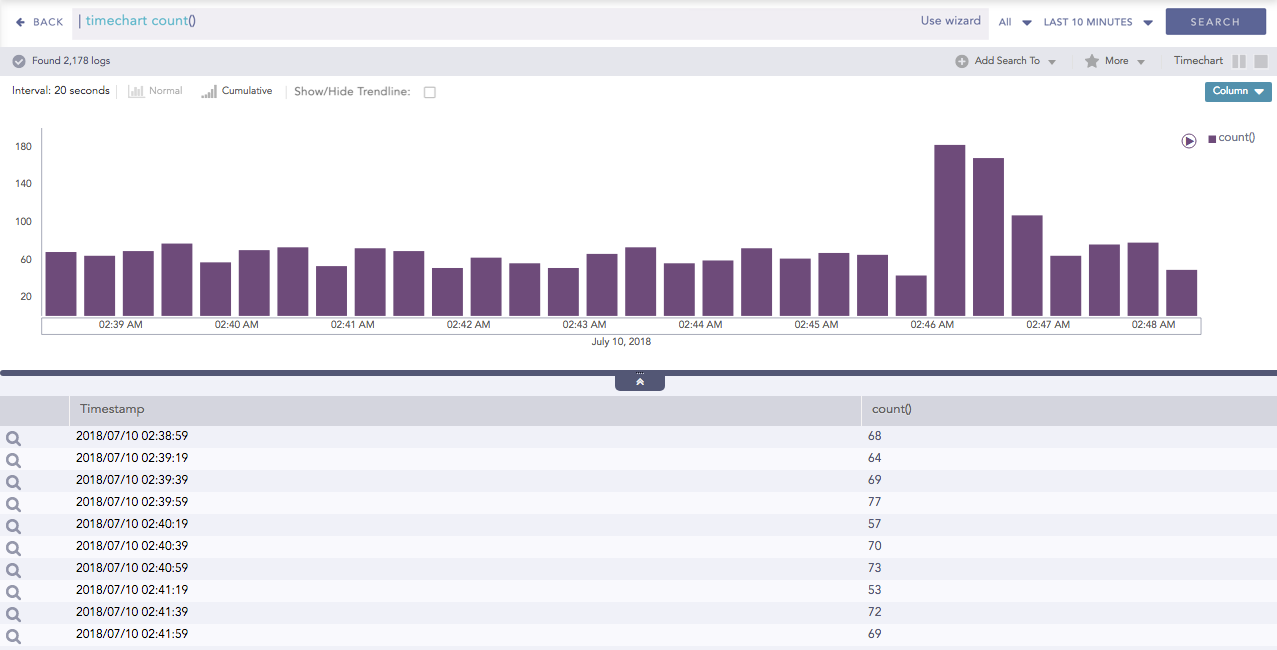Enable the Show/Hide Trendline checkbox
Screen dimensions: 1277x650
pos(430,92)
